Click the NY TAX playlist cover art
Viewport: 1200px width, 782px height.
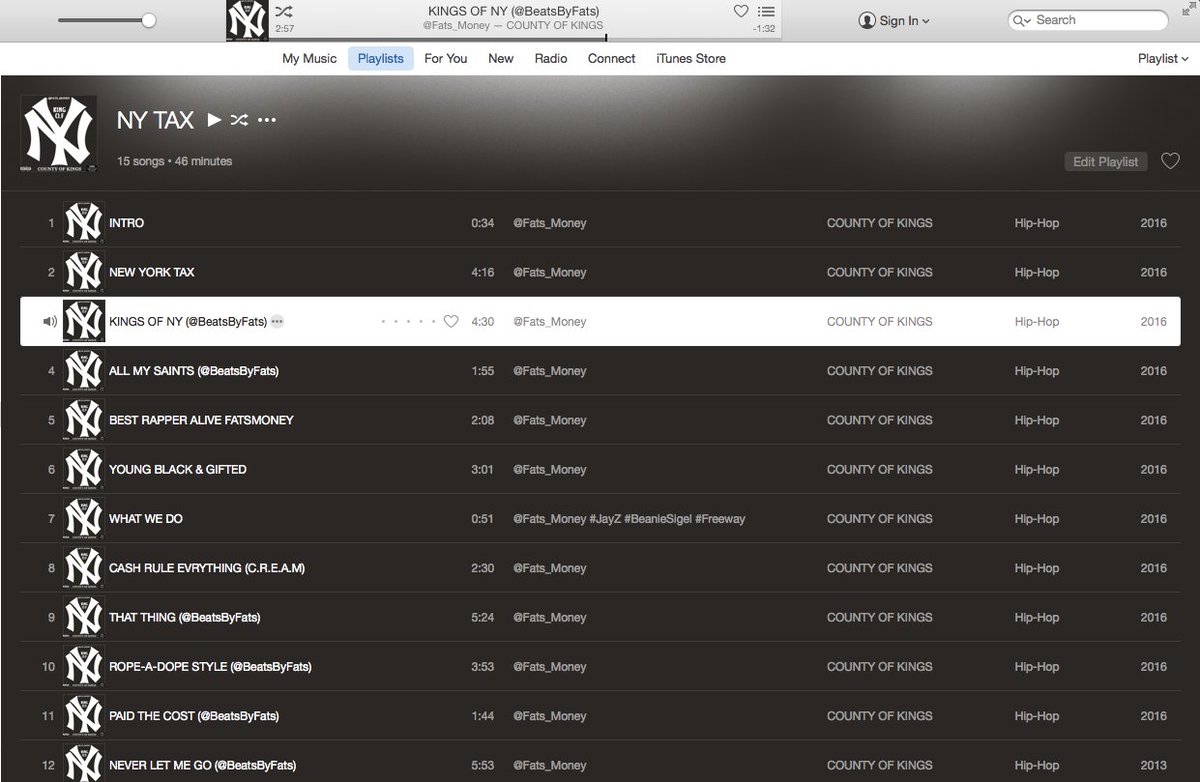coord(59,133)
